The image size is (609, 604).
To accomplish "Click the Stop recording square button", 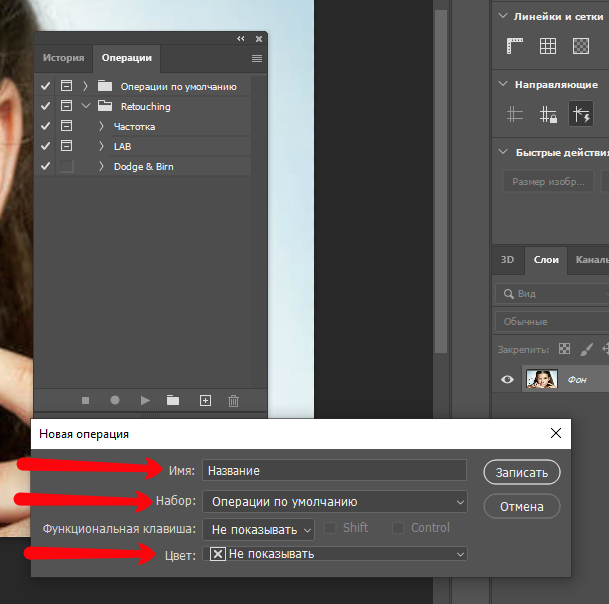I will 85,400.
